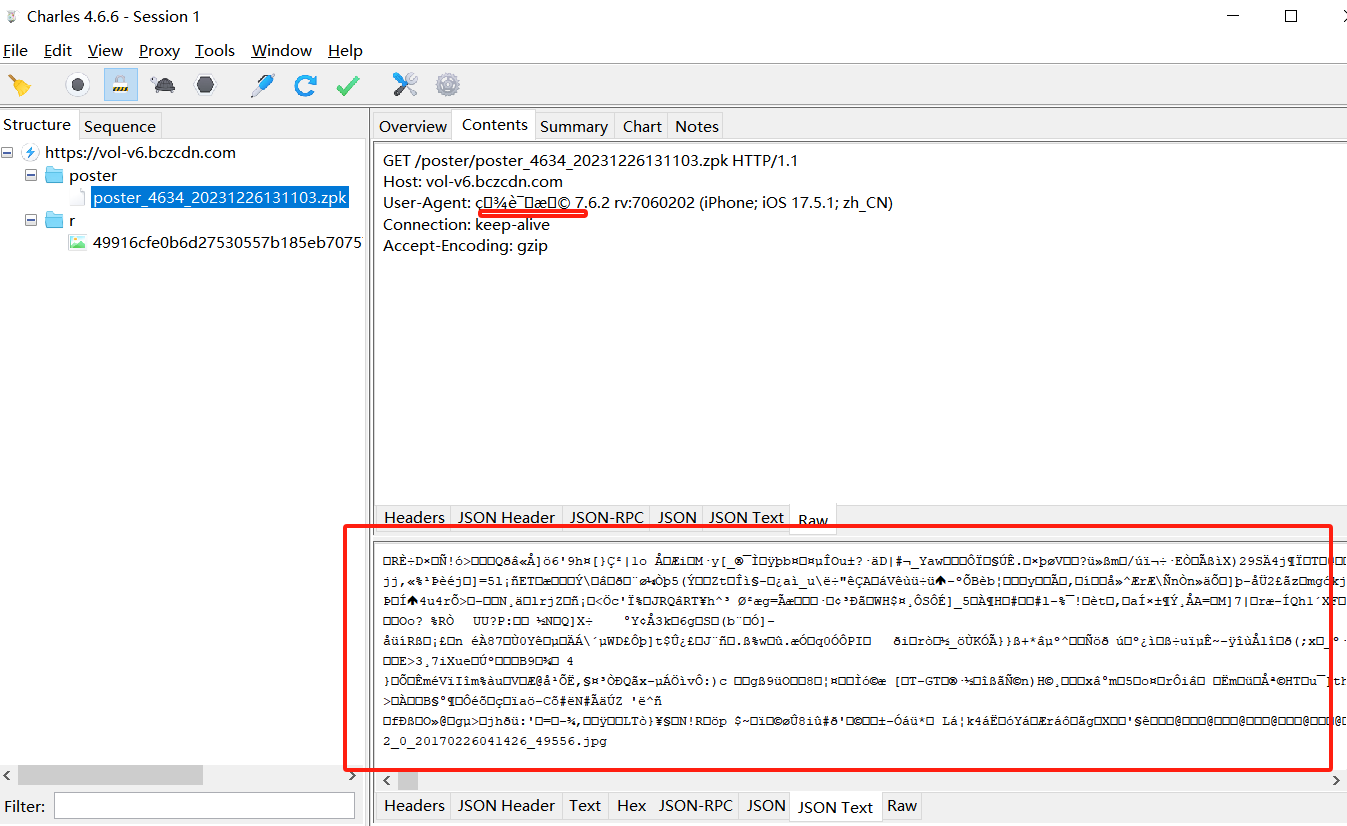The image size is (1347, 826).
Task: Select response pane JSON tab
Action: click(766, 805)
